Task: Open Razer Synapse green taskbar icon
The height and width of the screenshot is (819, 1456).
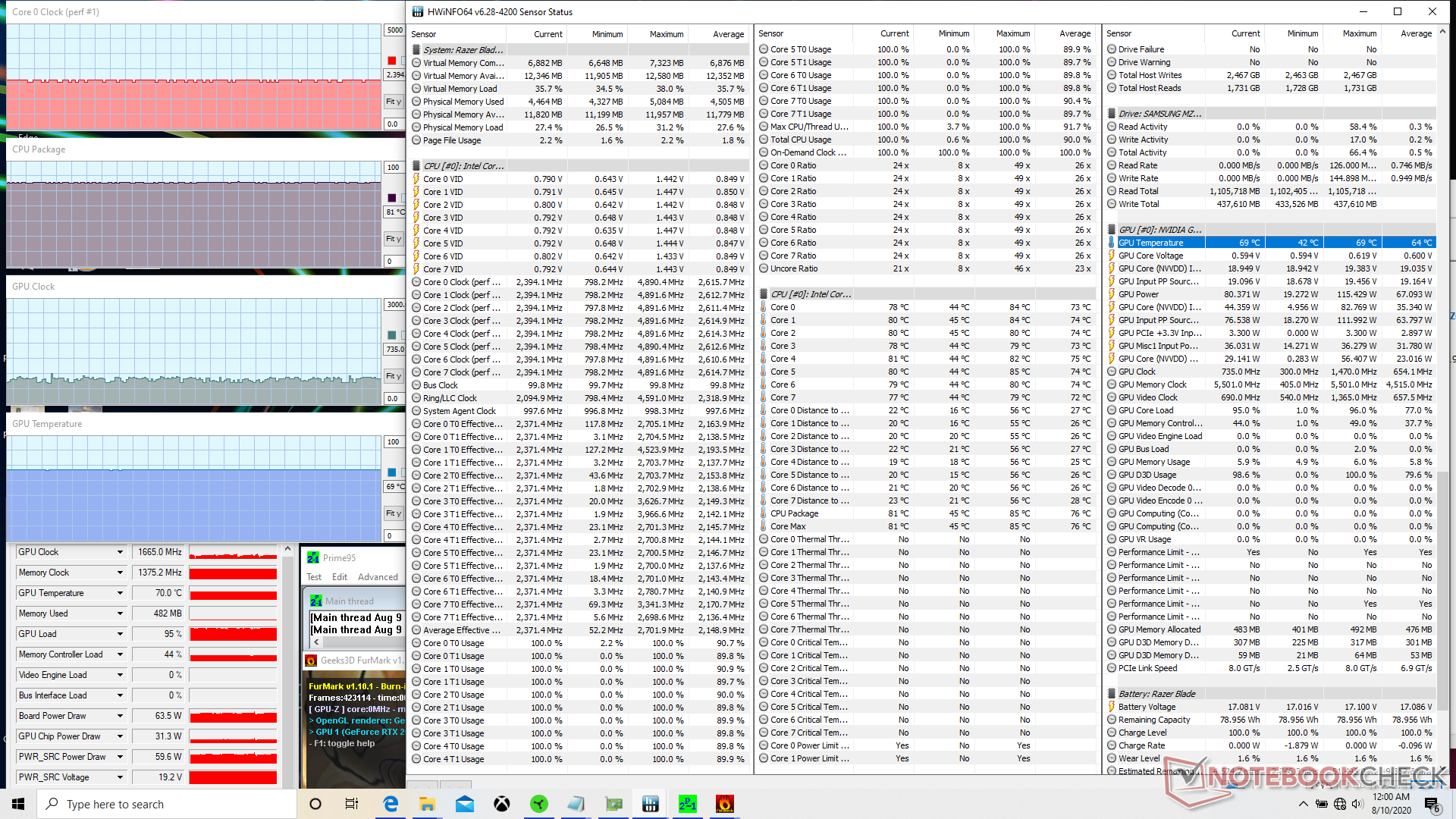Action: pos(539,804)
